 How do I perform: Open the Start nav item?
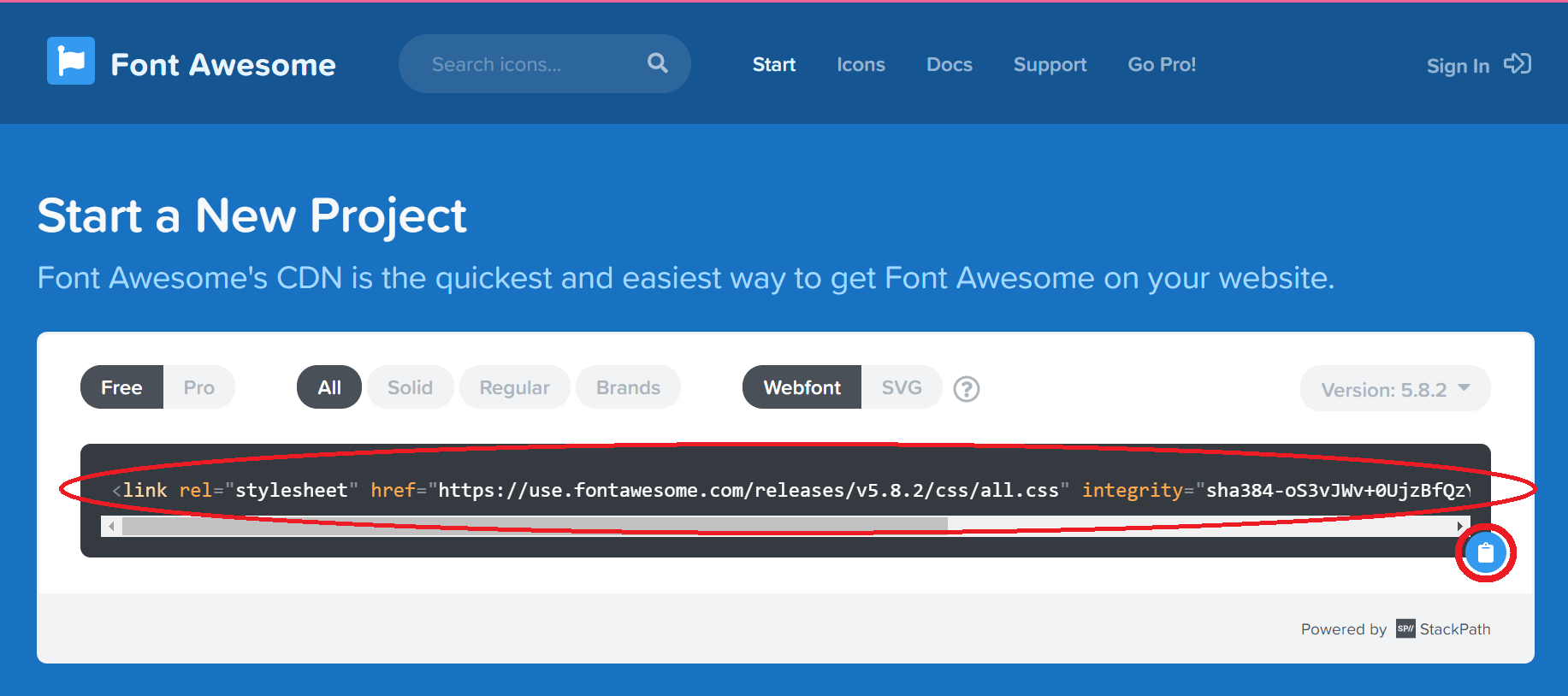pos(774,65)
